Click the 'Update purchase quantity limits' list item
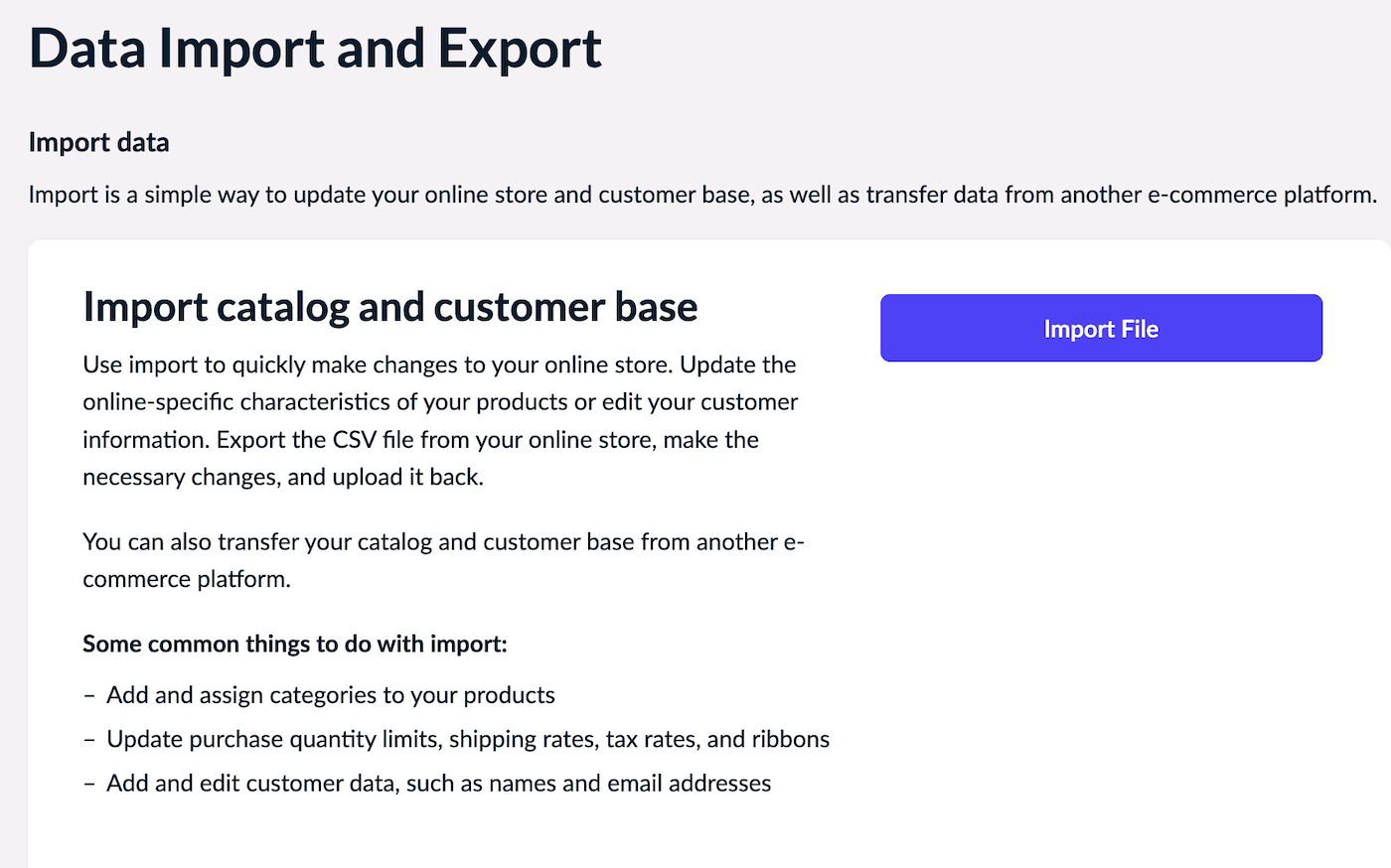 (x=467, y=740)
